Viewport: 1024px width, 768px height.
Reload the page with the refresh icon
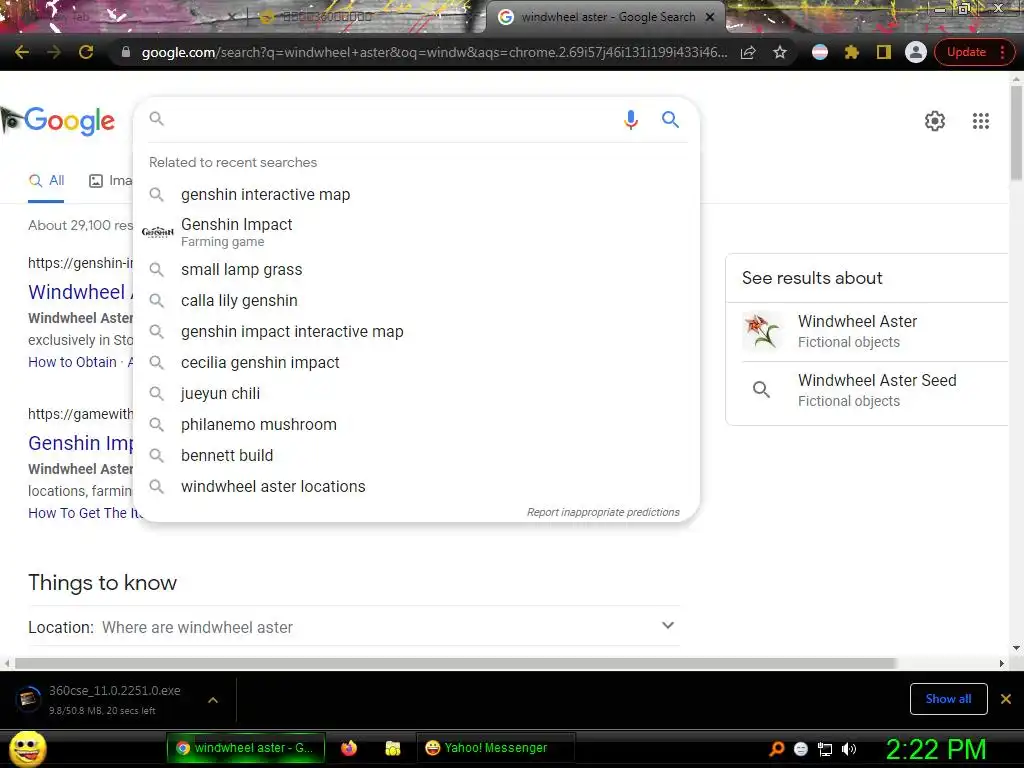pos(86,52)
